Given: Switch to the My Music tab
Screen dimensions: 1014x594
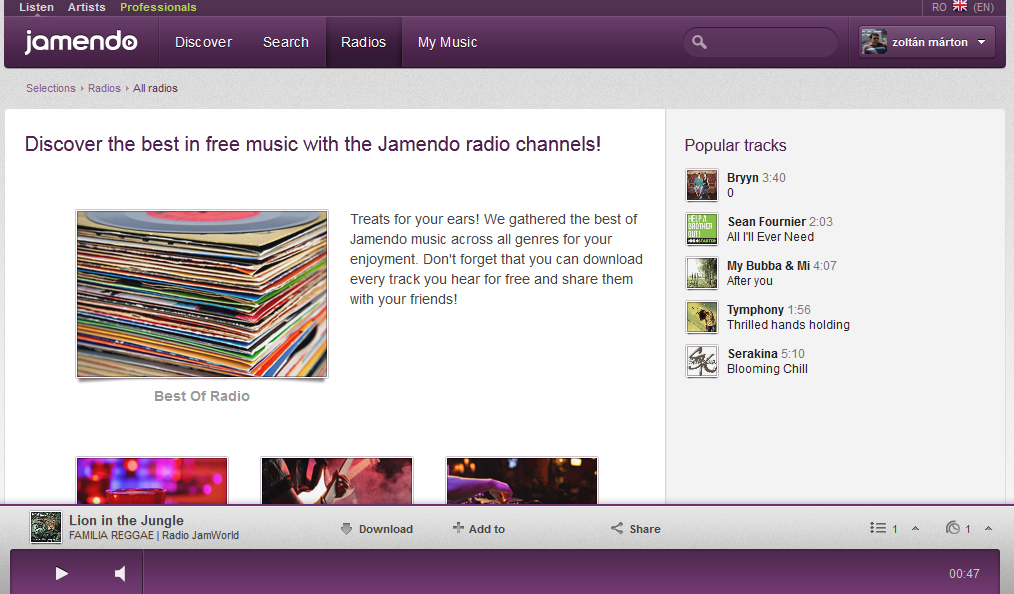Looking at the screenshot, I should click(447, 42).
